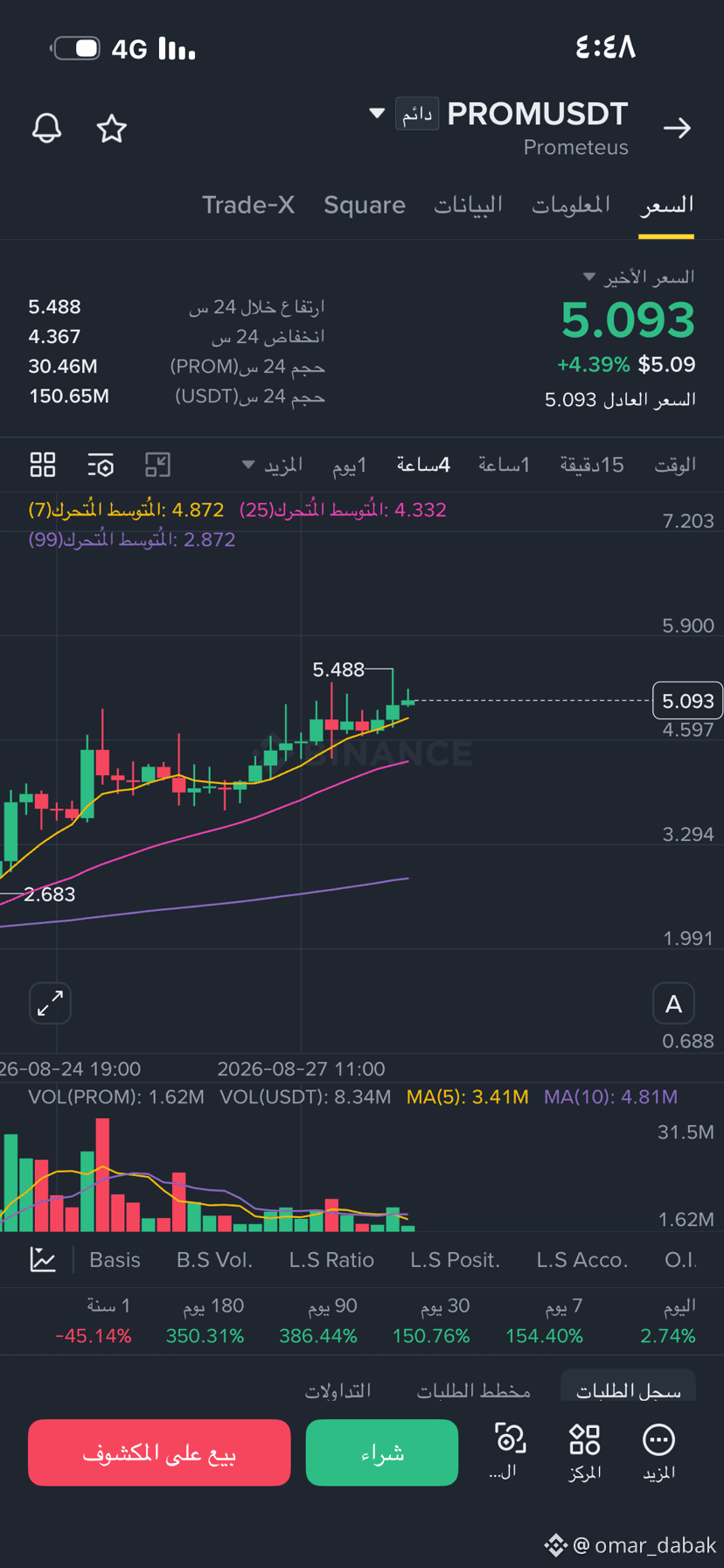Tap the arrow icon next to PROMUSDT

click(677, 129)
